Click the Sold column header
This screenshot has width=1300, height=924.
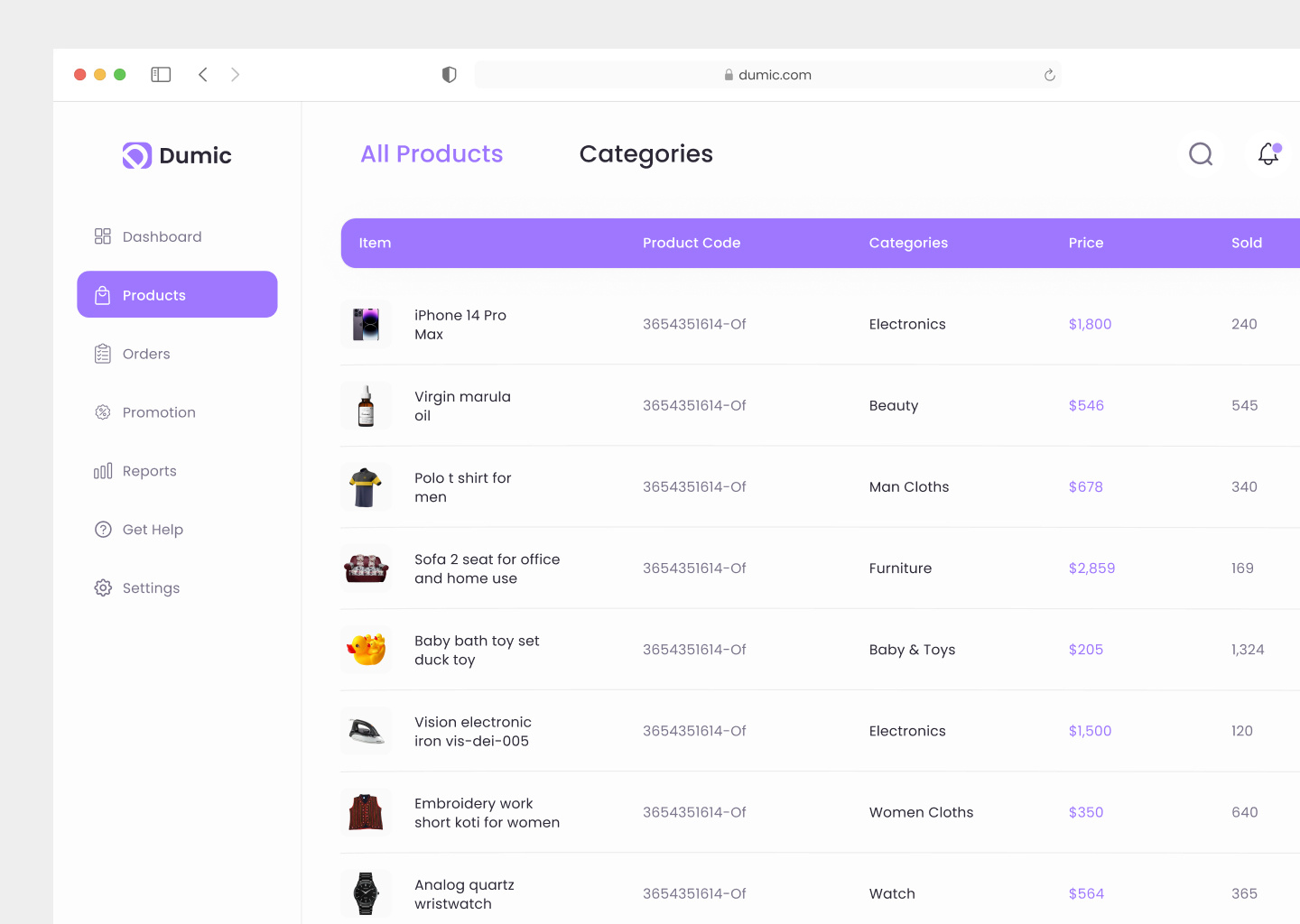coord(1247,243)
